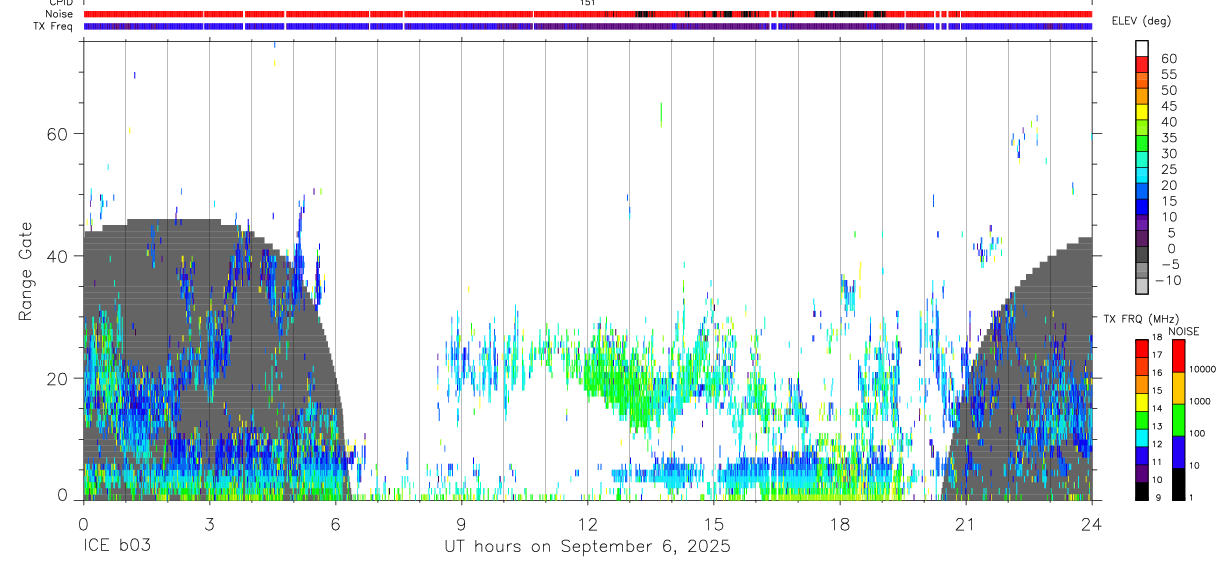Pick the yellow 14–15 MHz TX frequency swatch

click(1142, 402)
